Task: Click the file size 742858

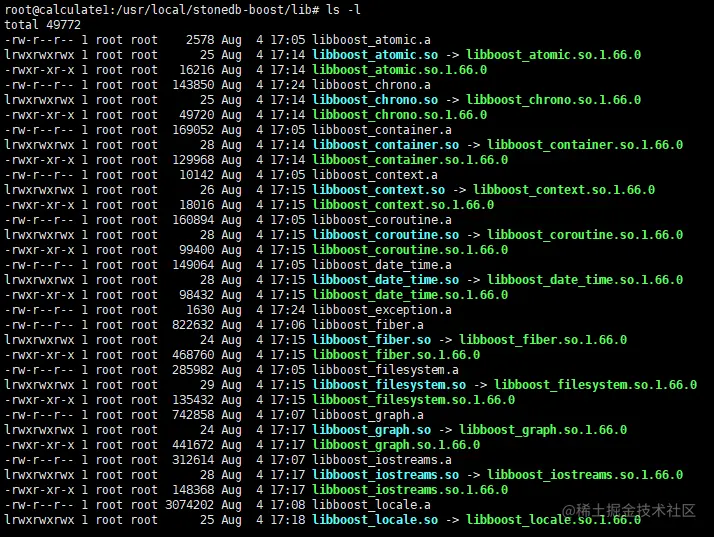Action: [x=193, y=416]
